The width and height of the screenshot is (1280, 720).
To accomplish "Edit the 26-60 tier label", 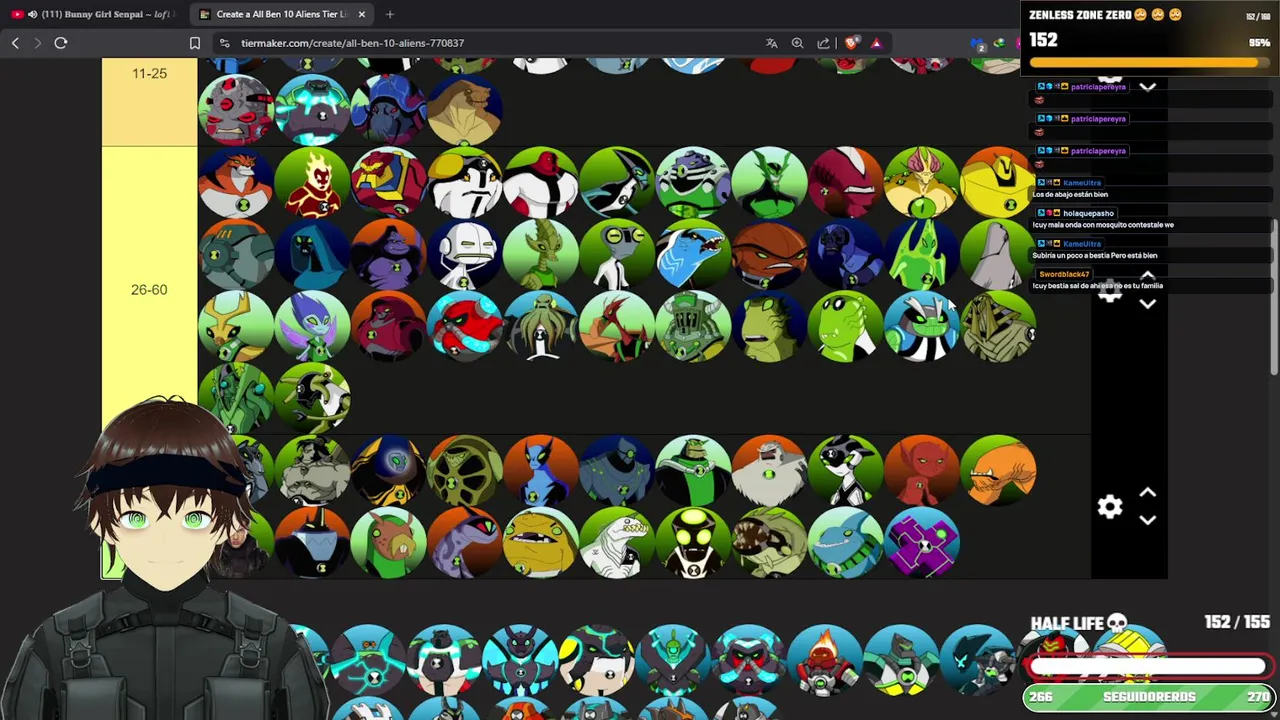I will [149, 290].
